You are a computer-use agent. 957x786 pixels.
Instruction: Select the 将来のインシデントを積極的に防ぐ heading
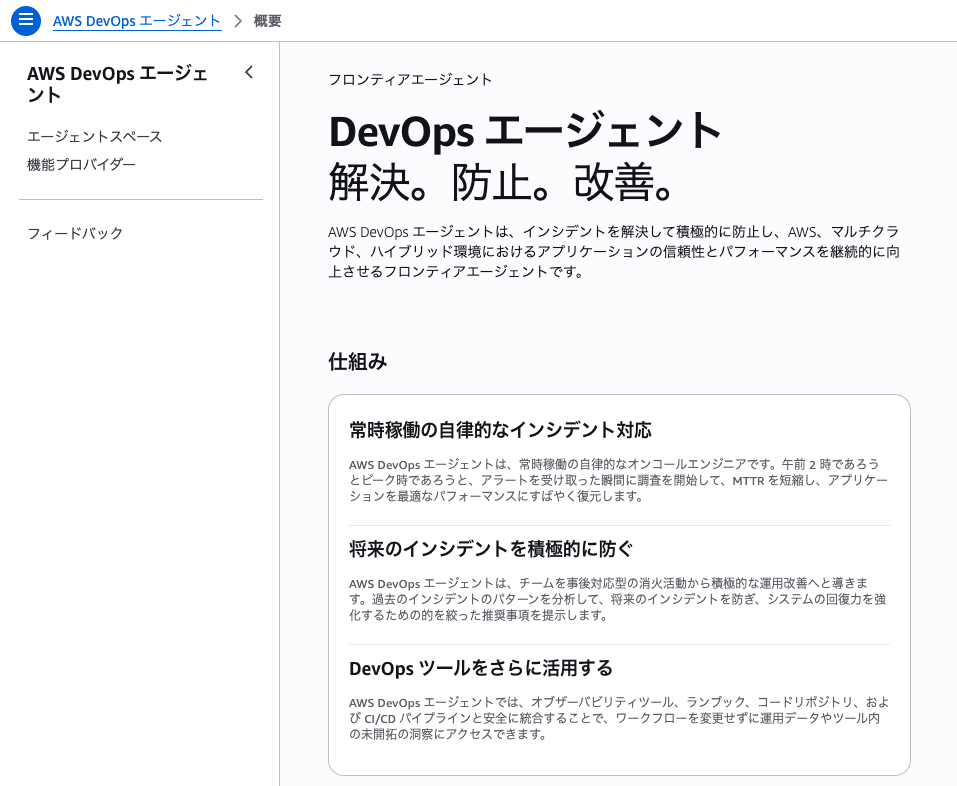[x=491, y=549]
